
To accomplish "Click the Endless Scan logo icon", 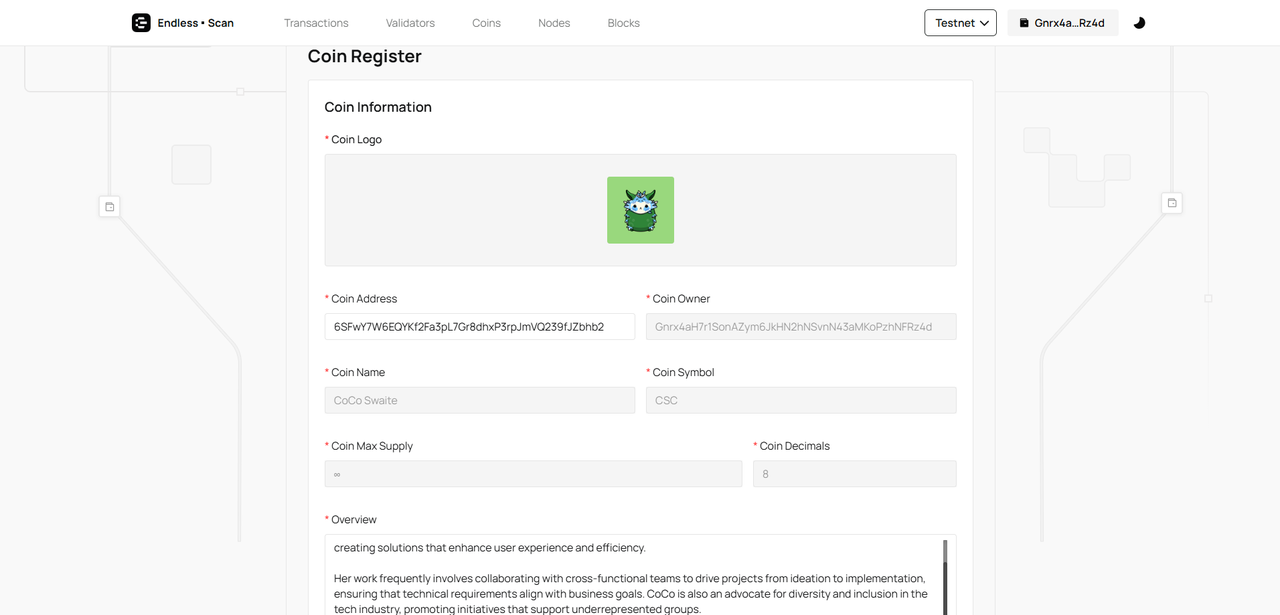I will pos(141,23).
